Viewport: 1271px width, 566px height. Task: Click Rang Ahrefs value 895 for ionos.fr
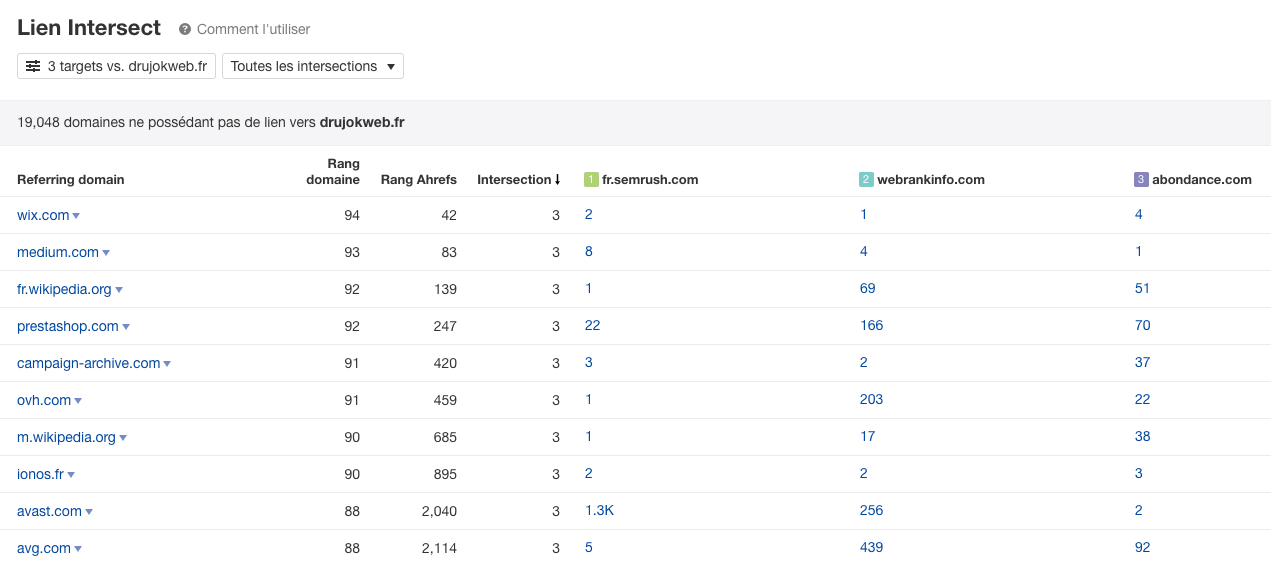445,474
